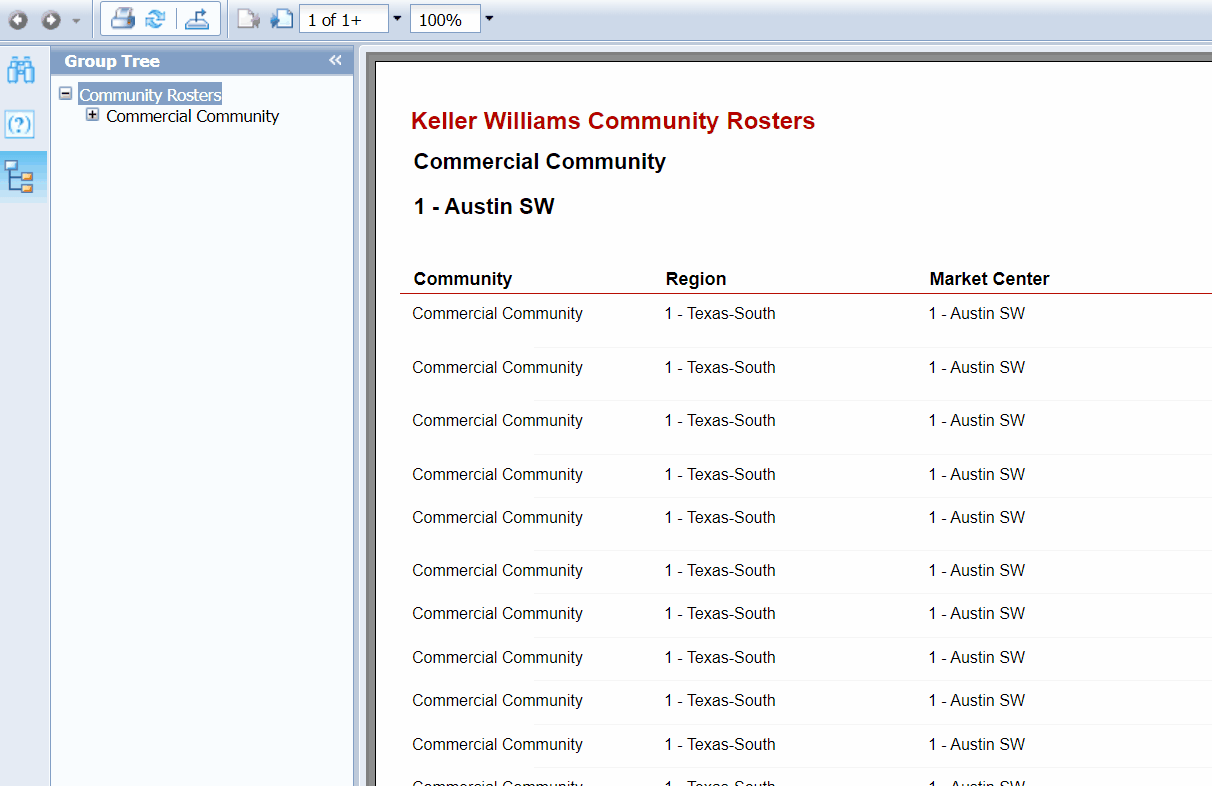Open the zoom level dropdown arrow

[489, 19]
